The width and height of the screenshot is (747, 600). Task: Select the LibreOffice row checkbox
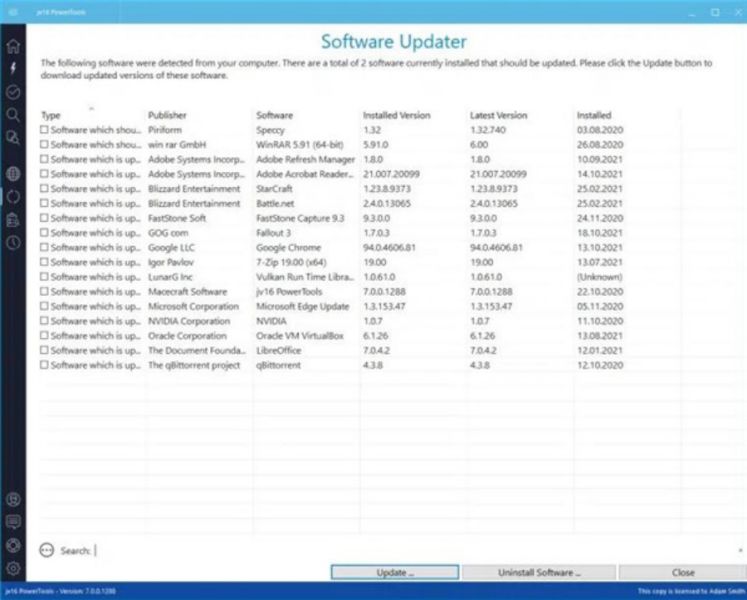[44, 350]
